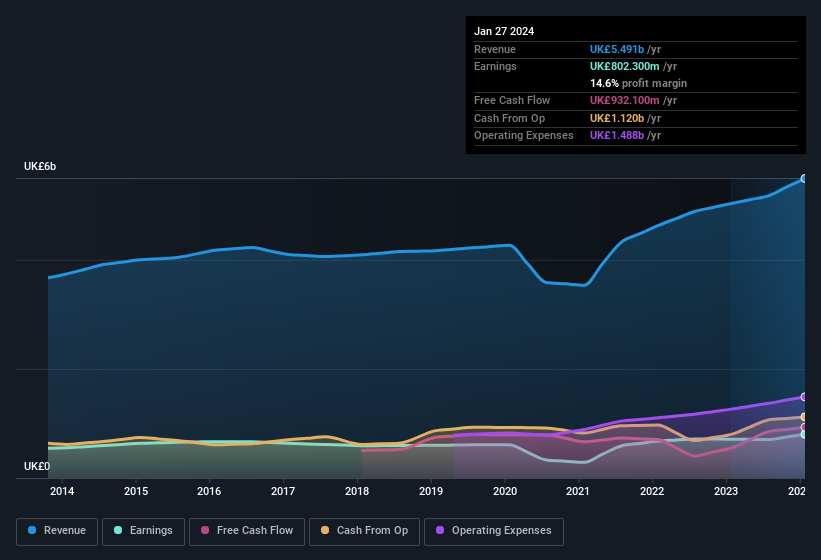Click the 2014 x-axis label
821x560 pixels.
pos(62,491)
